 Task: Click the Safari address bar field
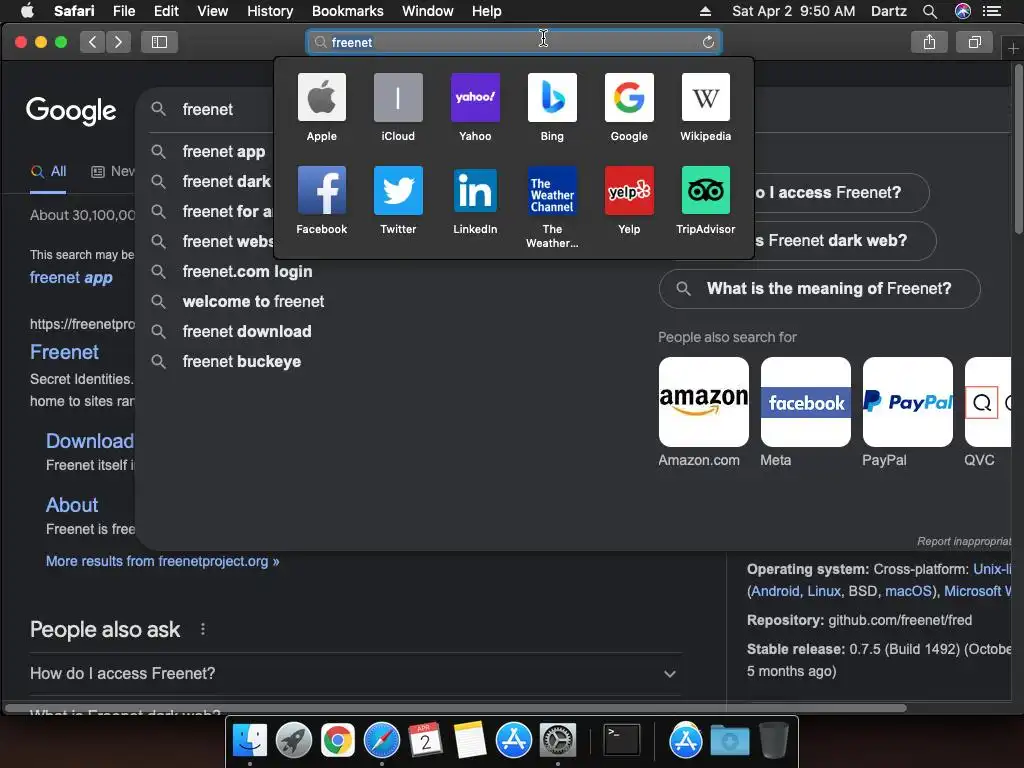pos(513,42)
